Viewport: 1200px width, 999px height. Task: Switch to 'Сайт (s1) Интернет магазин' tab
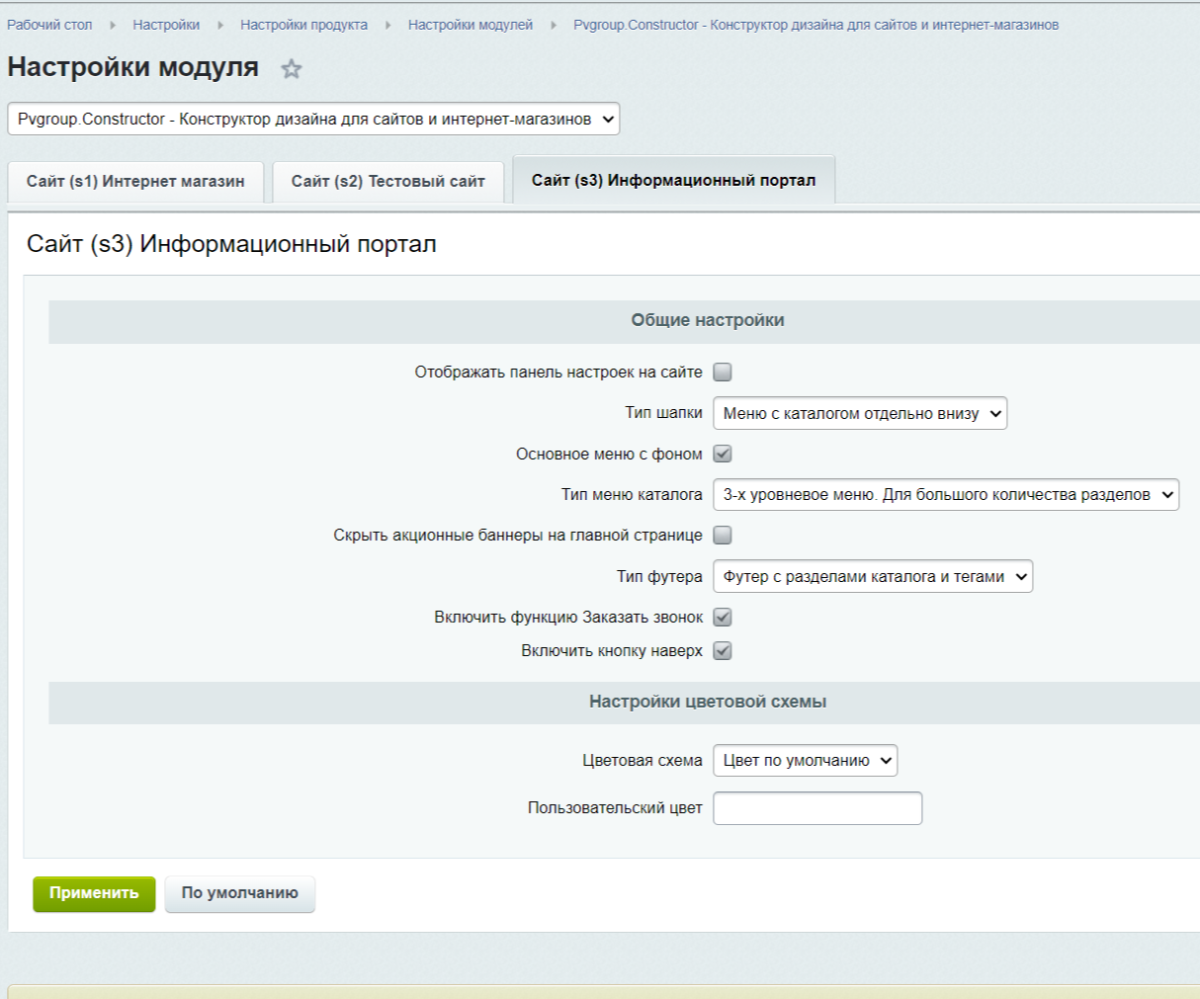click(135, 182)
